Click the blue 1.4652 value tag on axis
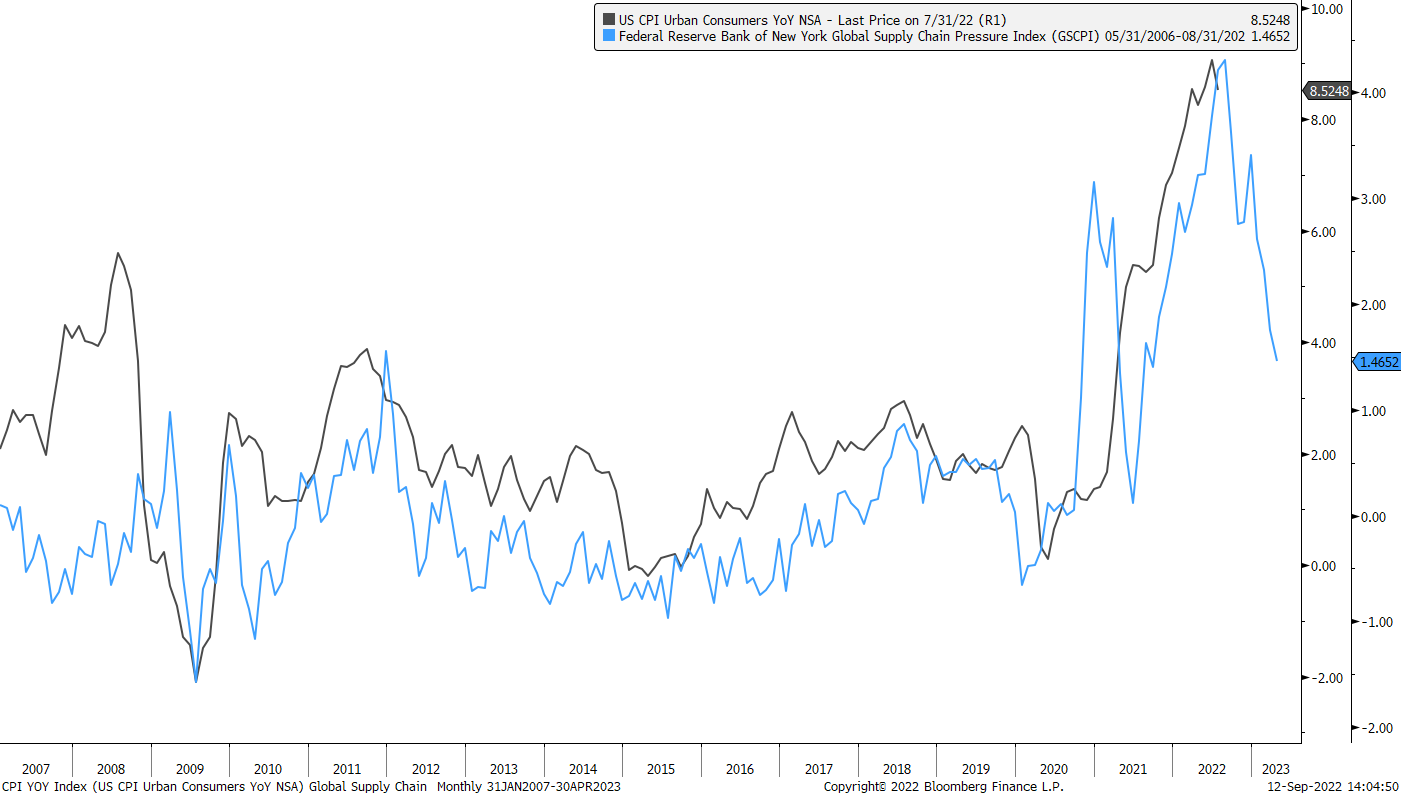This screenshot has width=1401, height=795. tap(1377, 362)
